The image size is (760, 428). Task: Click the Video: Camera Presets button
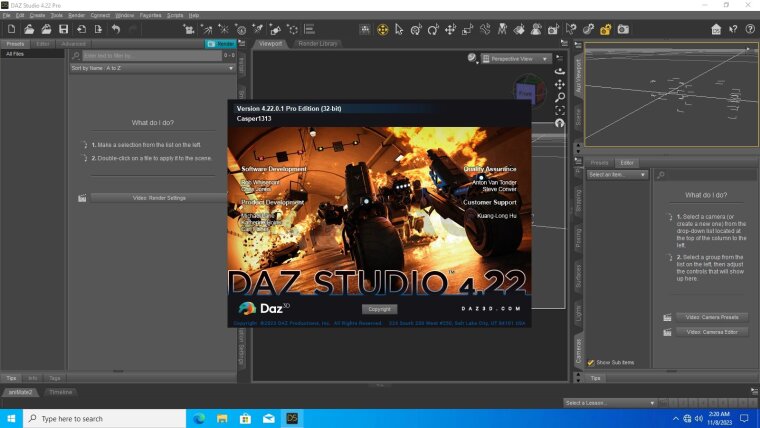pyautogui.click(x=712, y=317)
